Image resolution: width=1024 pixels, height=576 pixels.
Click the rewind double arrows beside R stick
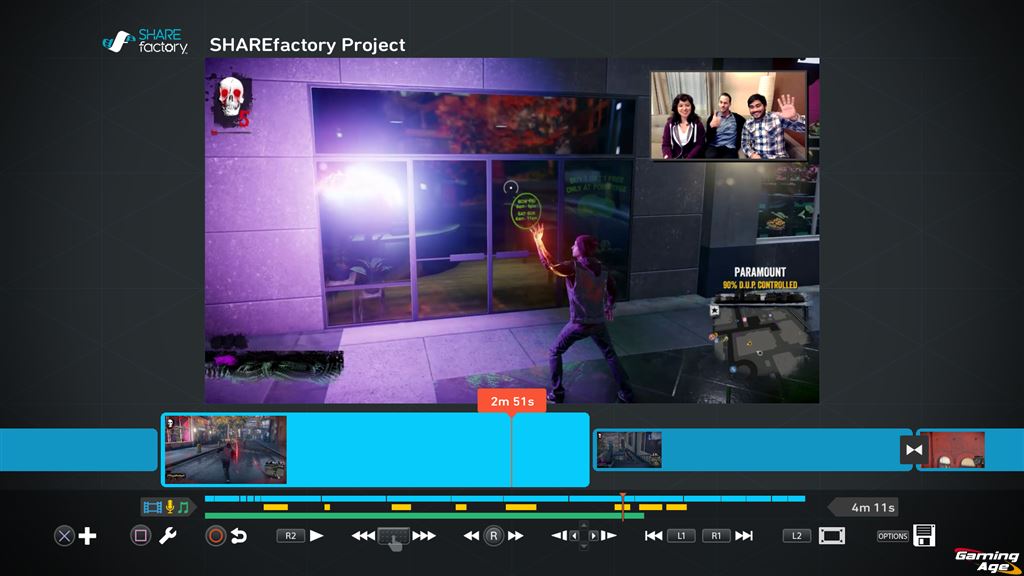coord(471,536)
